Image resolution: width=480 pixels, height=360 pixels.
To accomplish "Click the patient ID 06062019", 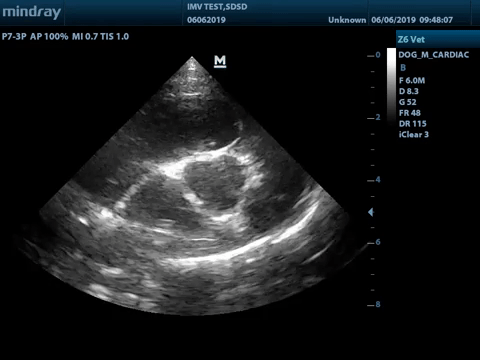I will (x=206, y=20).
